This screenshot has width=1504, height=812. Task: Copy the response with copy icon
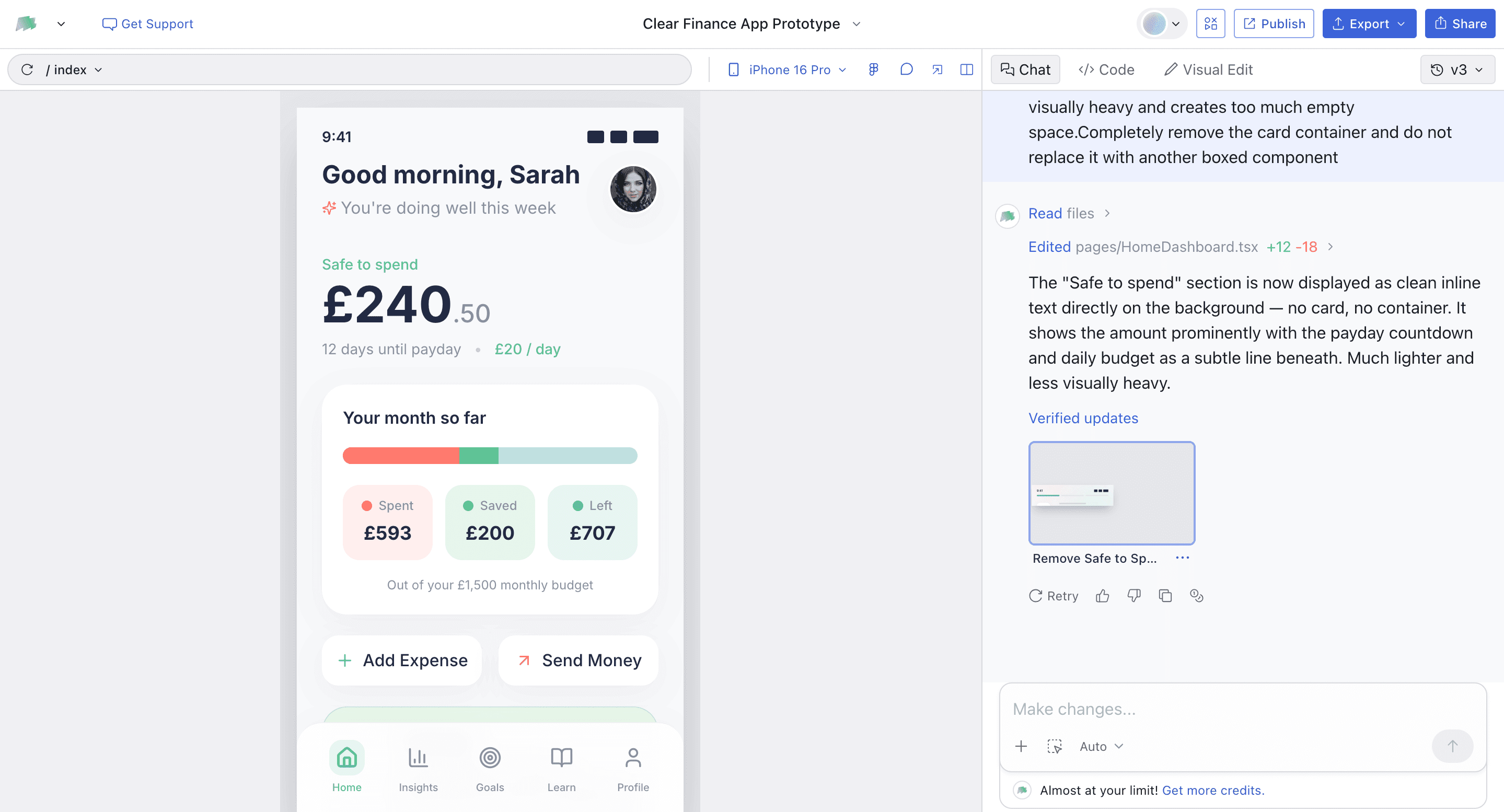[x=1165, y=596]
